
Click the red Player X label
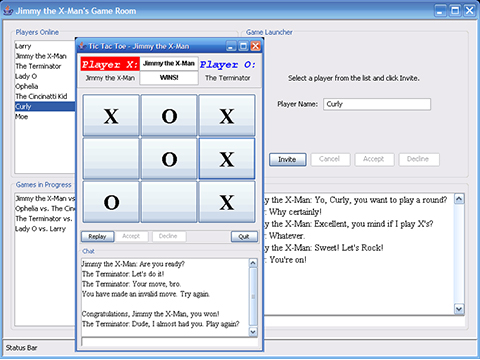[110, 64]
